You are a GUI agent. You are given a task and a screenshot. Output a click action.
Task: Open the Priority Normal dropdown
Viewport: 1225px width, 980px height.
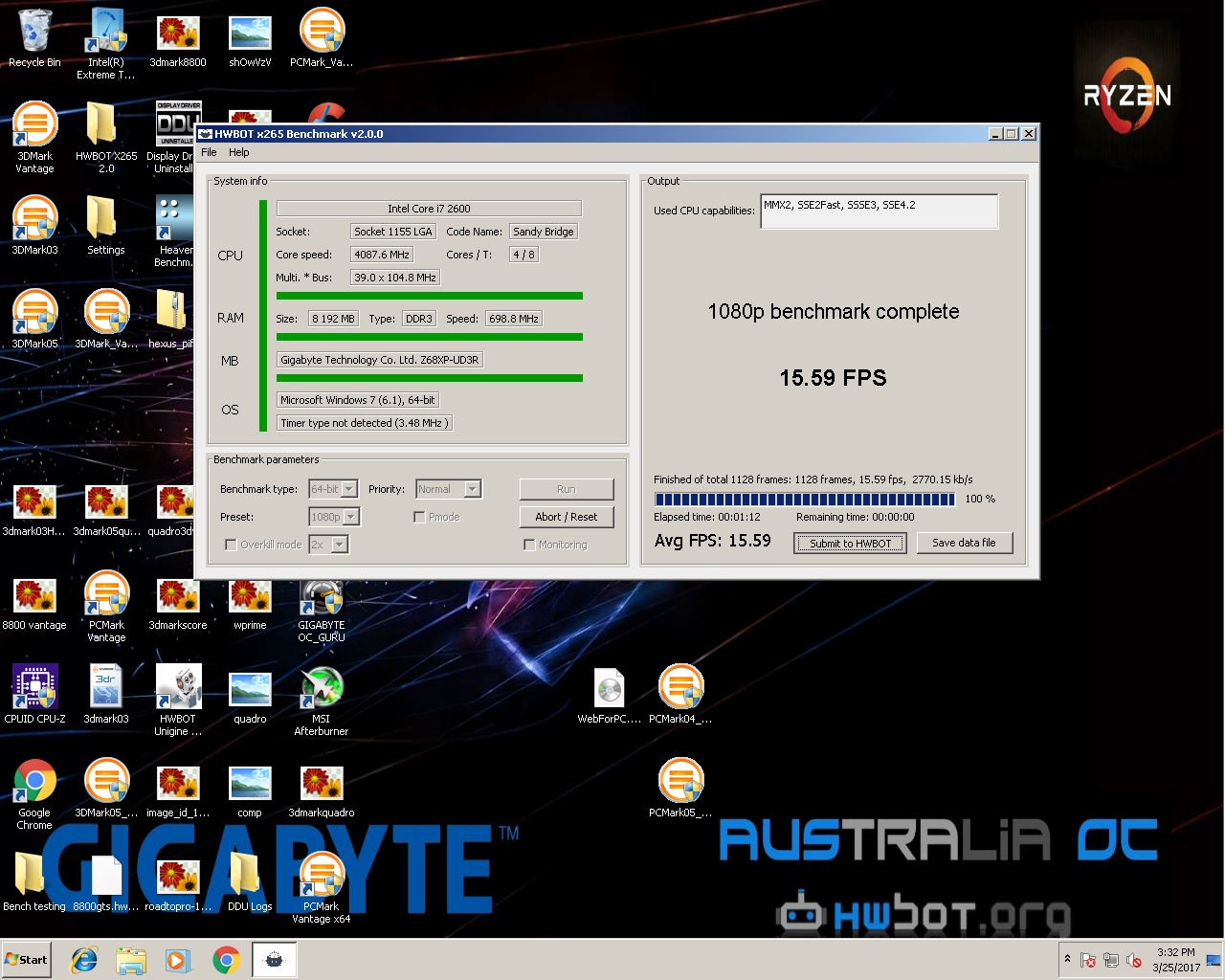448,489
